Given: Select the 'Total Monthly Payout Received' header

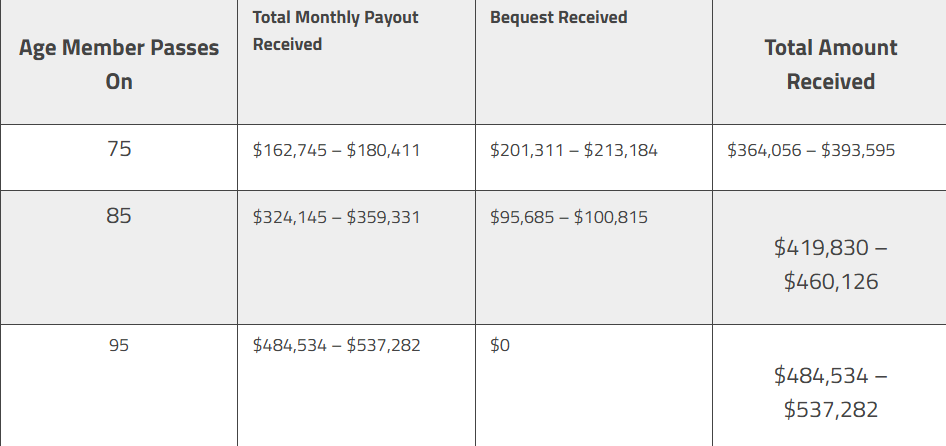Looking at the screenshot, I should (357, 63).
